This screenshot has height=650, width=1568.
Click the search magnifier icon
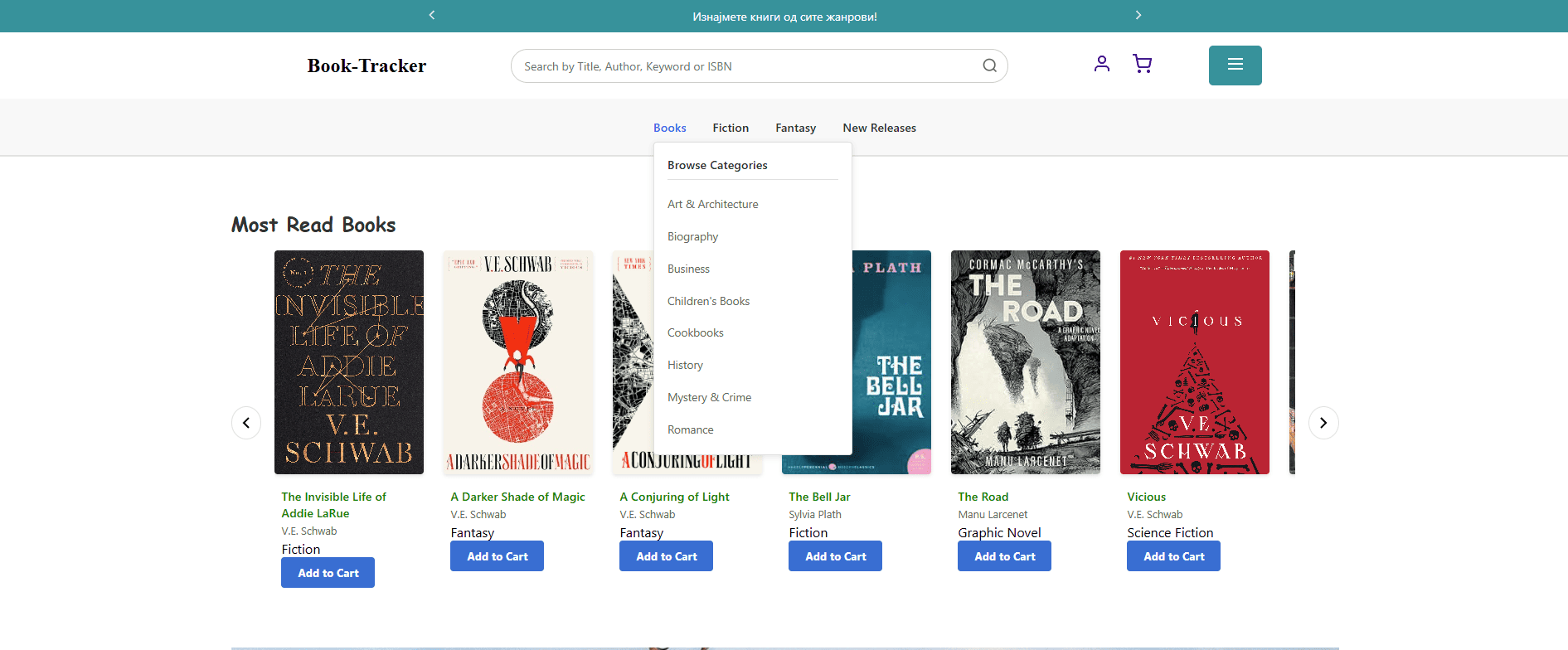tap(989, 66)
